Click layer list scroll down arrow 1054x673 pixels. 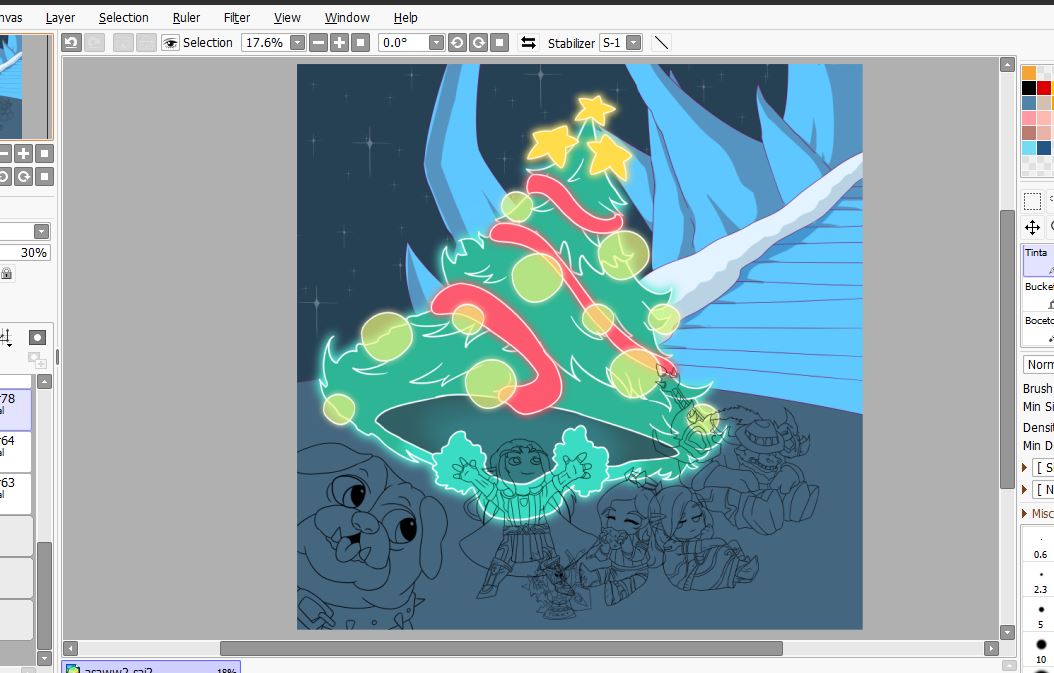pyautogui.click(x=44, y=658)
